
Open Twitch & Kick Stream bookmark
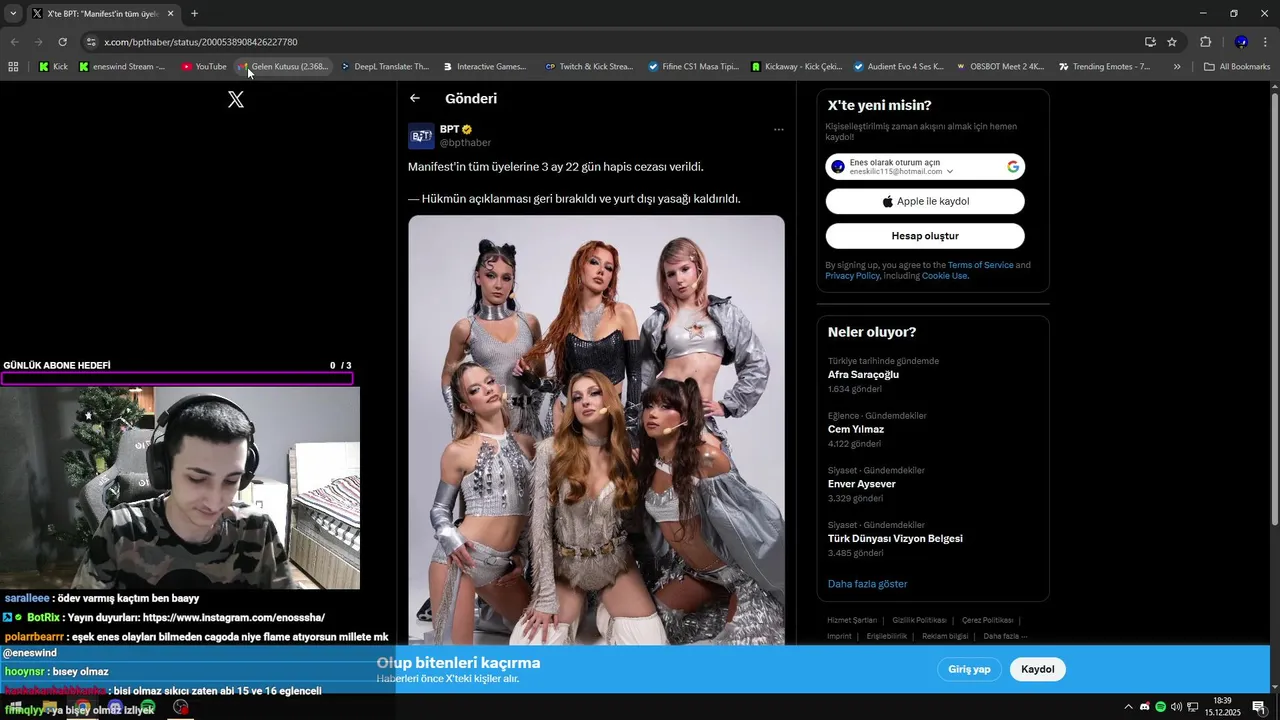click(589, 67)
